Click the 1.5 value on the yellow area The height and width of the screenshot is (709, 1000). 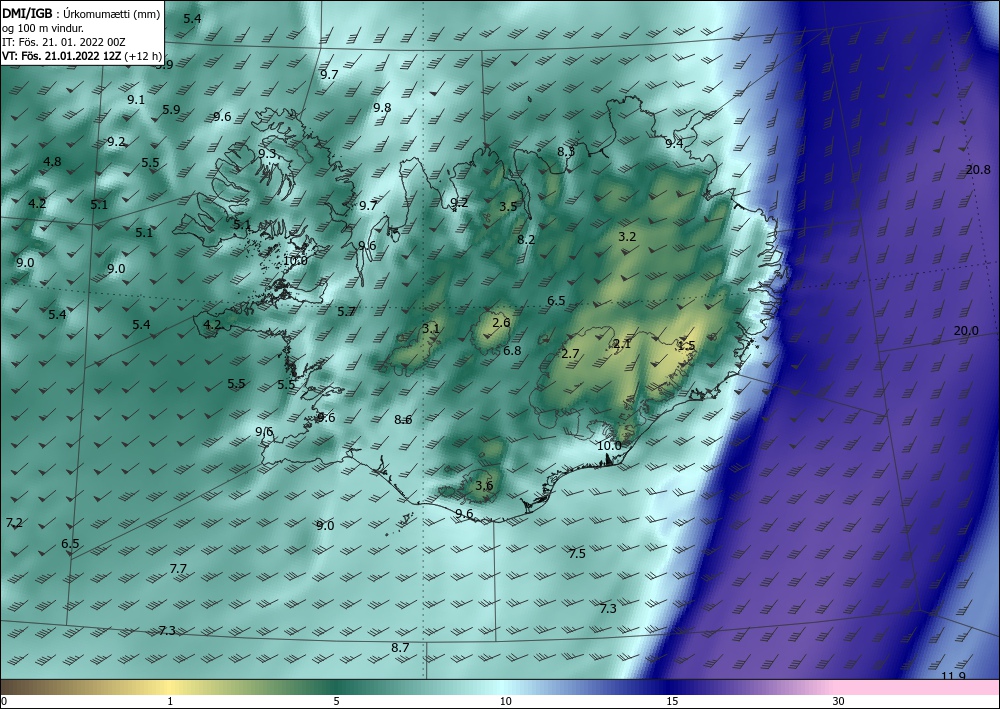[x=686, y=346]
